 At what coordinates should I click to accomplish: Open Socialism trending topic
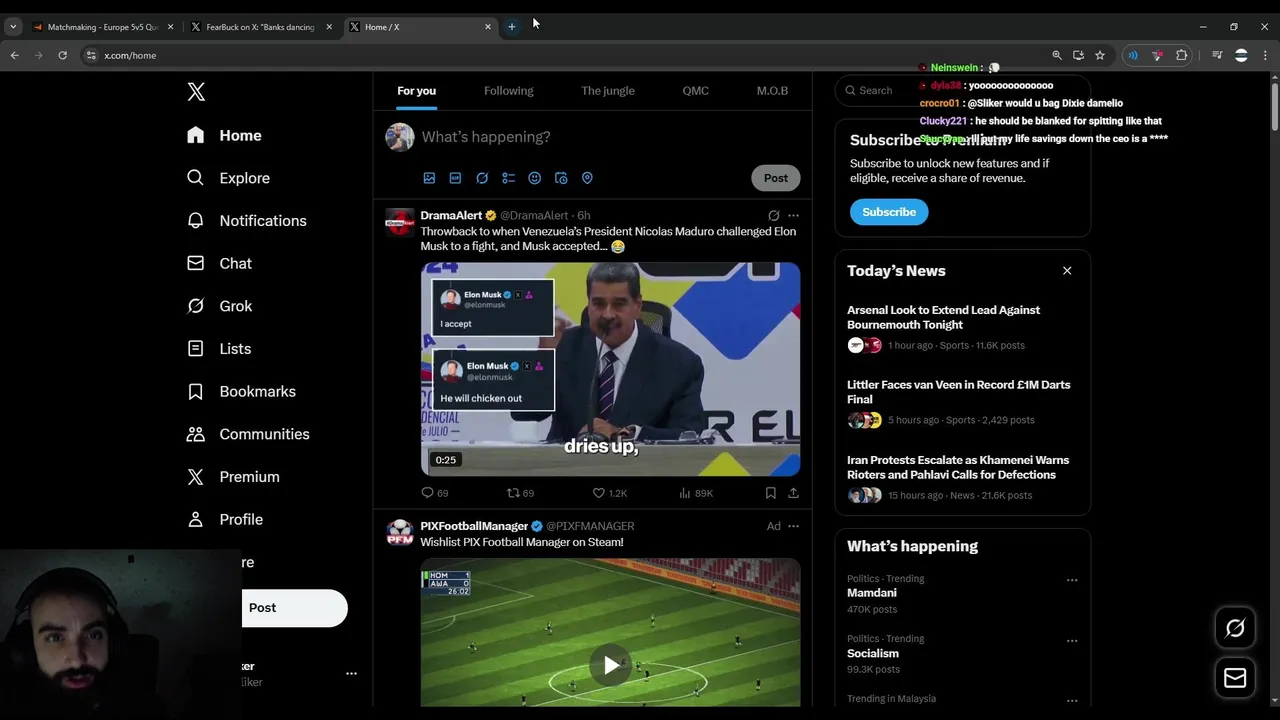tap(873, 653)
